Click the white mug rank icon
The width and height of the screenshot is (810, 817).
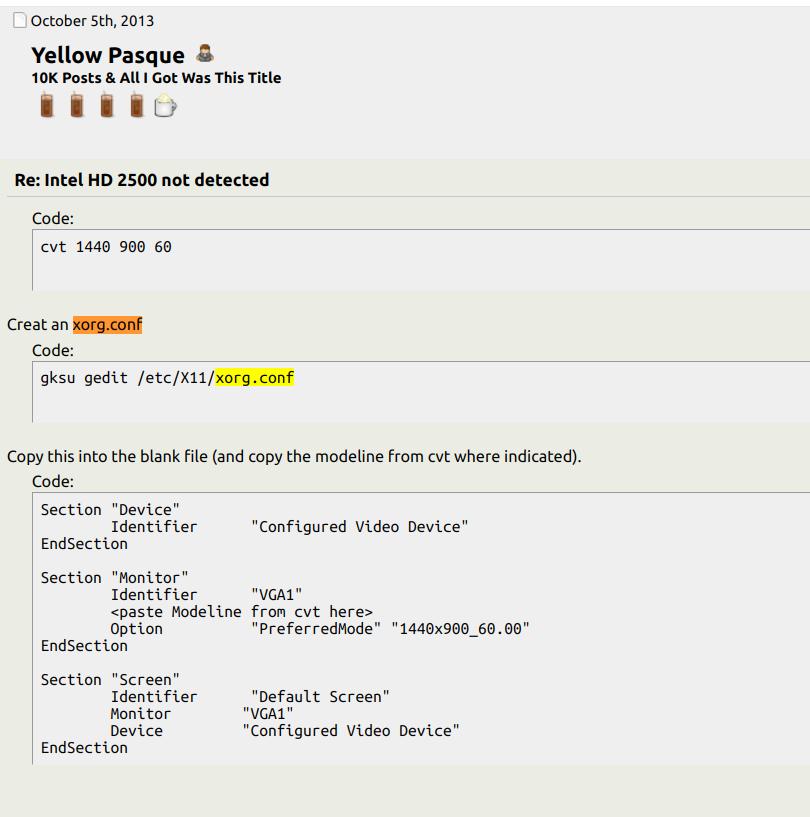tap(165, 105)
